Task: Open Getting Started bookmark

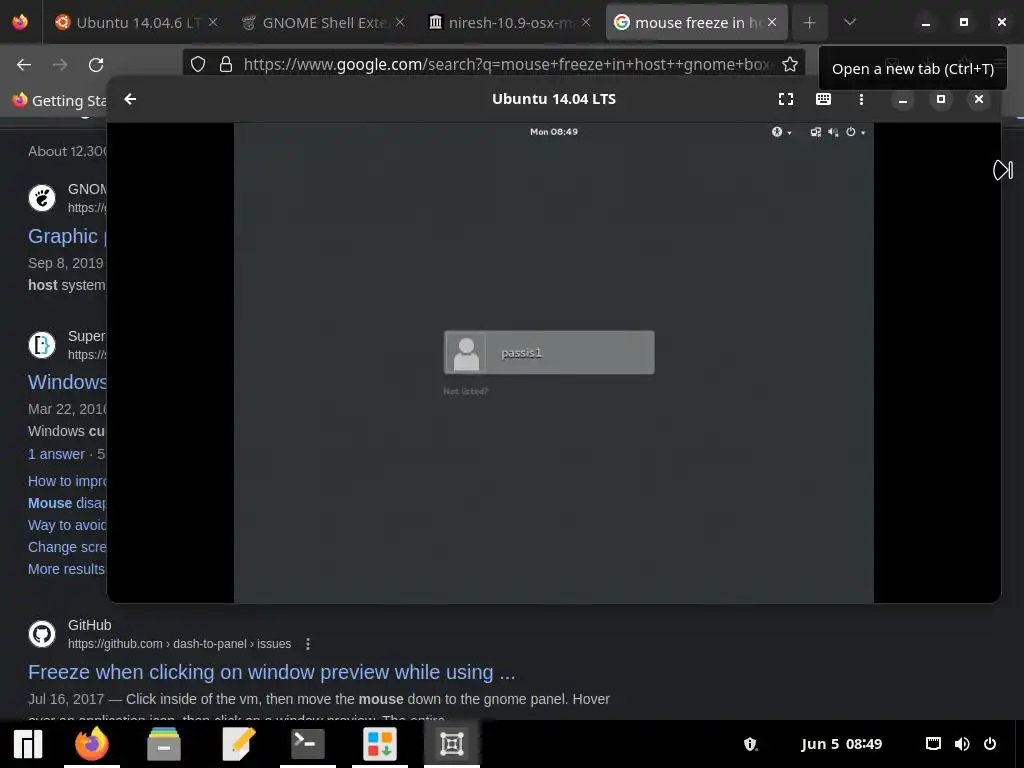Action: point(59,101)
